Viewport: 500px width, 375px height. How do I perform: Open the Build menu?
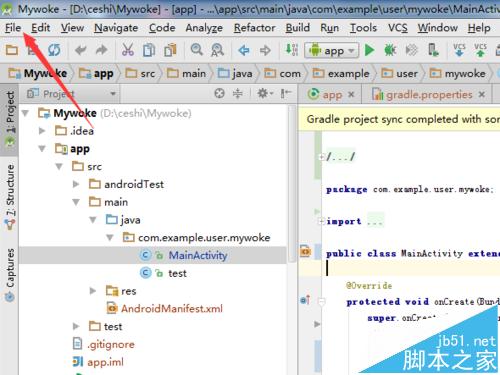click(298, 28)
